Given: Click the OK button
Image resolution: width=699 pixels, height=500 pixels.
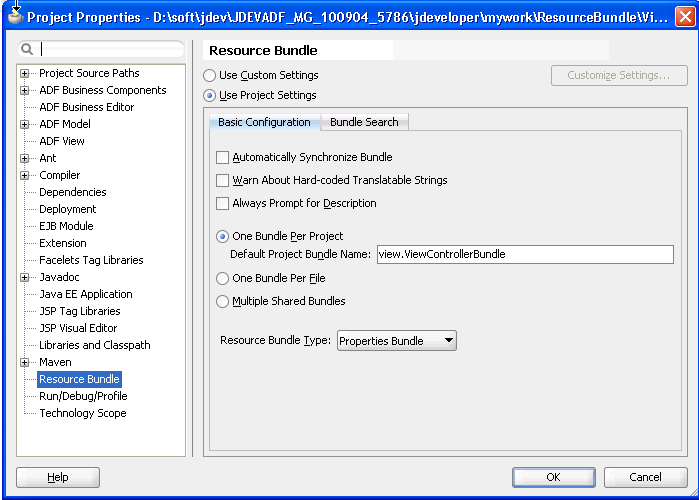Looking at the screenshot, I should 553,477.
